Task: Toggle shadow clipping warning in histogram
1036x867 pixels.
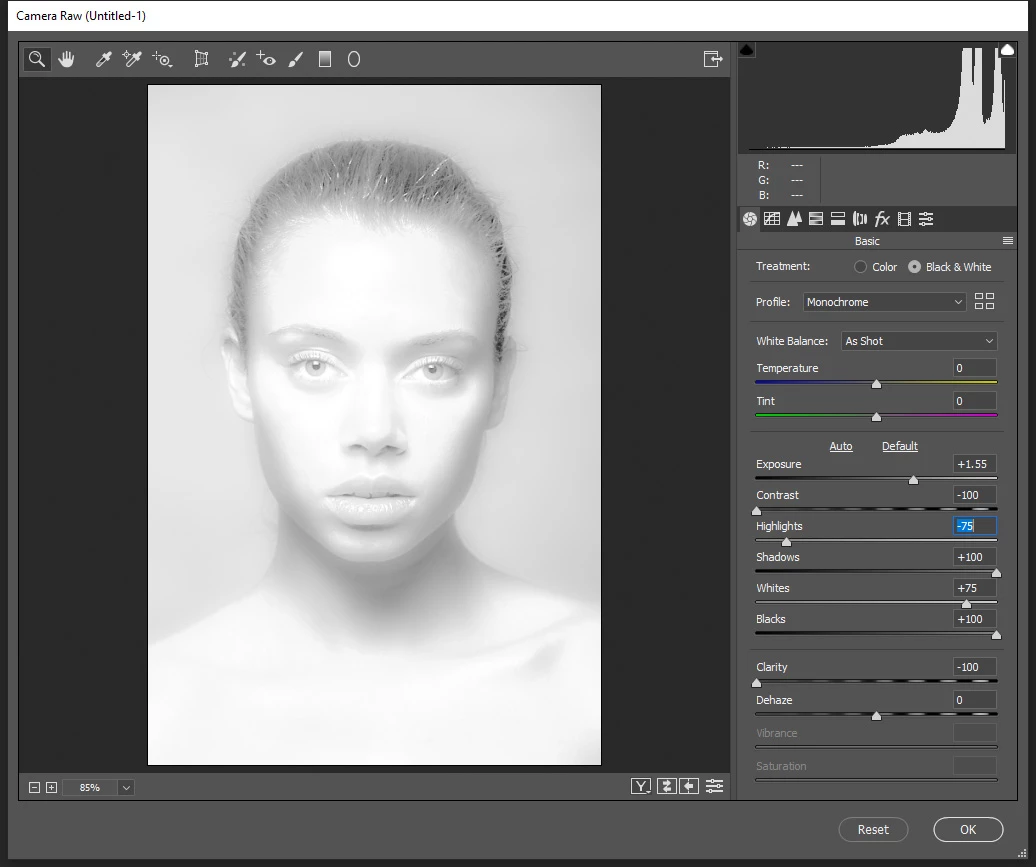Action: click(x=747, y=50)
